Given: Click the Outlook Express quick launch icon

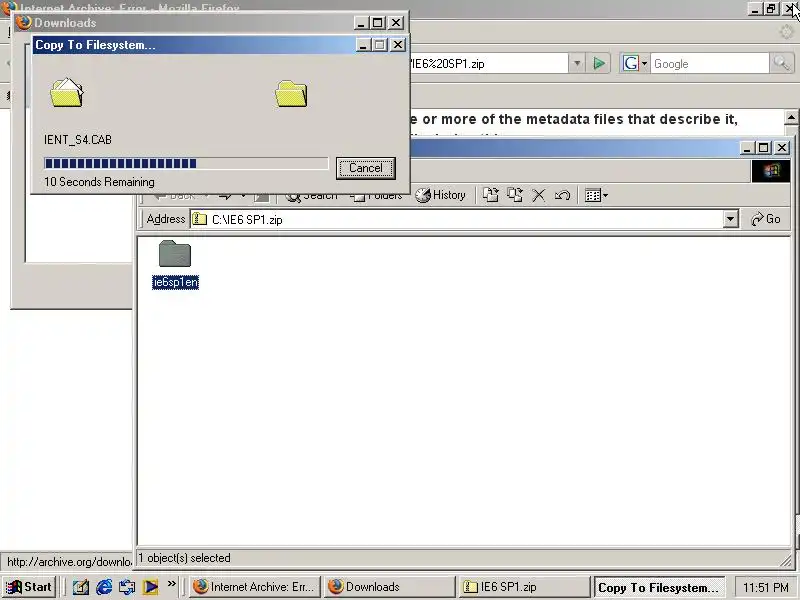Looking at the screenshot, I should tap(127, 587).
